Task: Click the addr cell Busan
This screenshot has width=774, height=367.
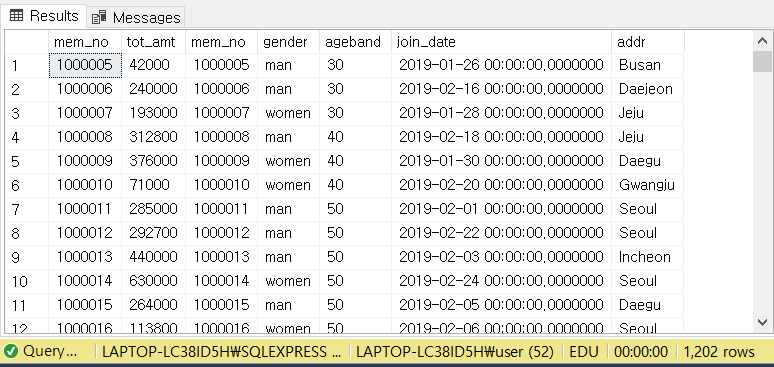Action: coord(648,65)
